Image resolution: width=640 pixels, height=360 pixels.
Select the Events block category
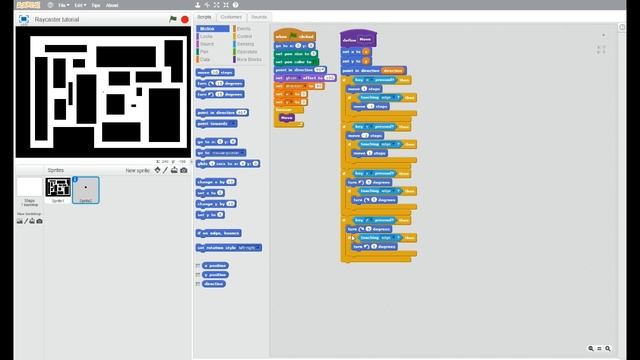pyautogui.click(x=249, y=29)
